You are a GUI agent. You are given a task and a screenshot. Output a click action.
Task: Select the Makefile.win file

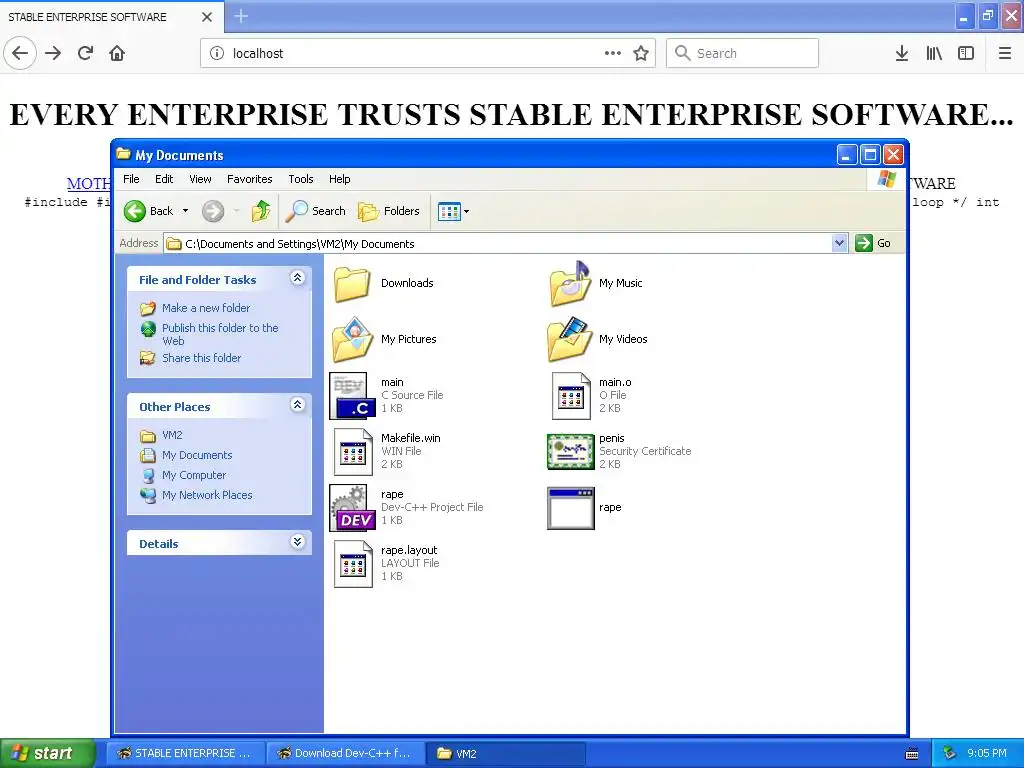click(387, 451)
